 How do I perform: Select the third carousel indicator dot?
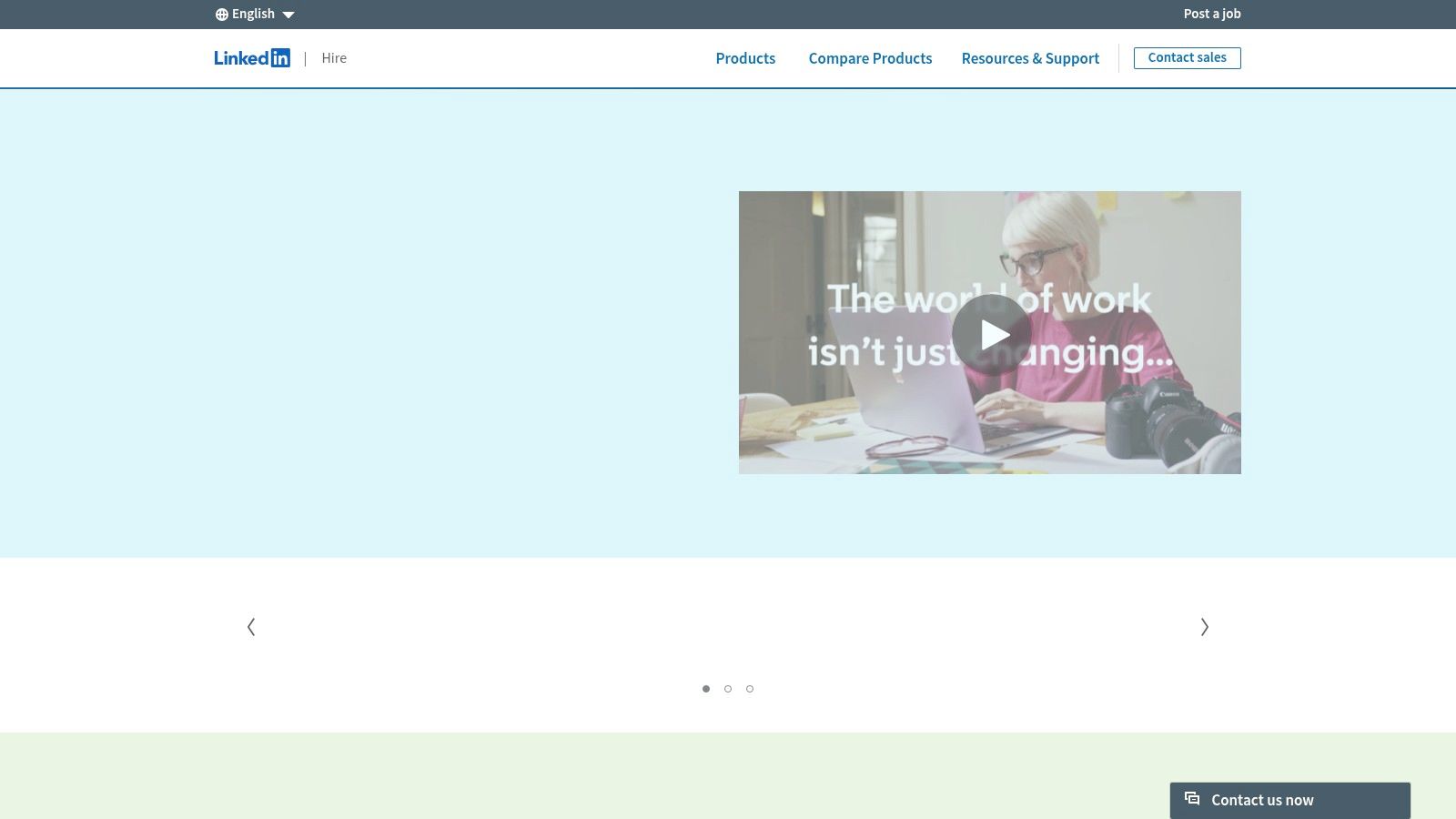pos(750,689)
